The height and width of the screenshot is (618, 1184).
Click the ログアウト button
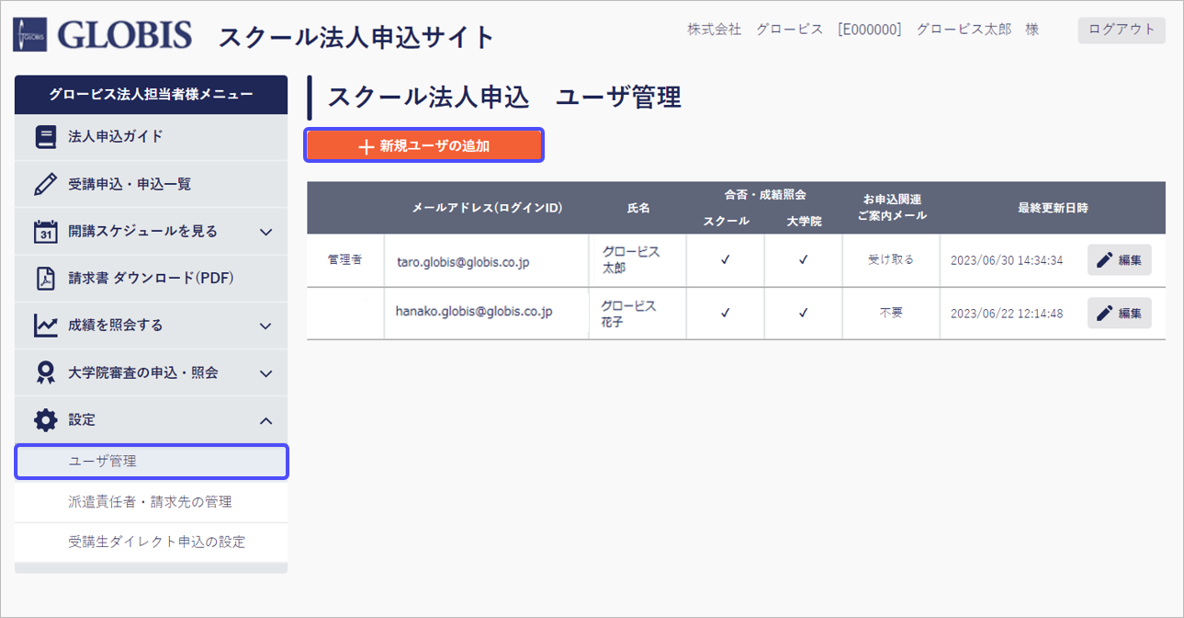point(1121,29)
